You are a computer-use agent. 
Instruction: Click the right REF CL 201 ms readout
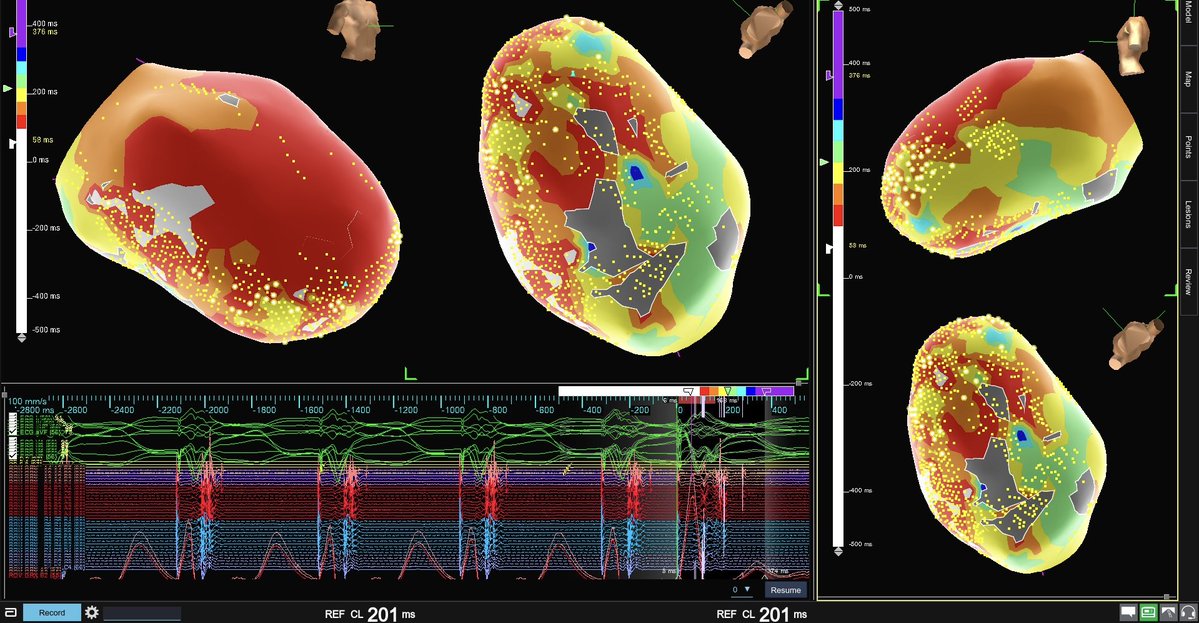tap(762, 614)
